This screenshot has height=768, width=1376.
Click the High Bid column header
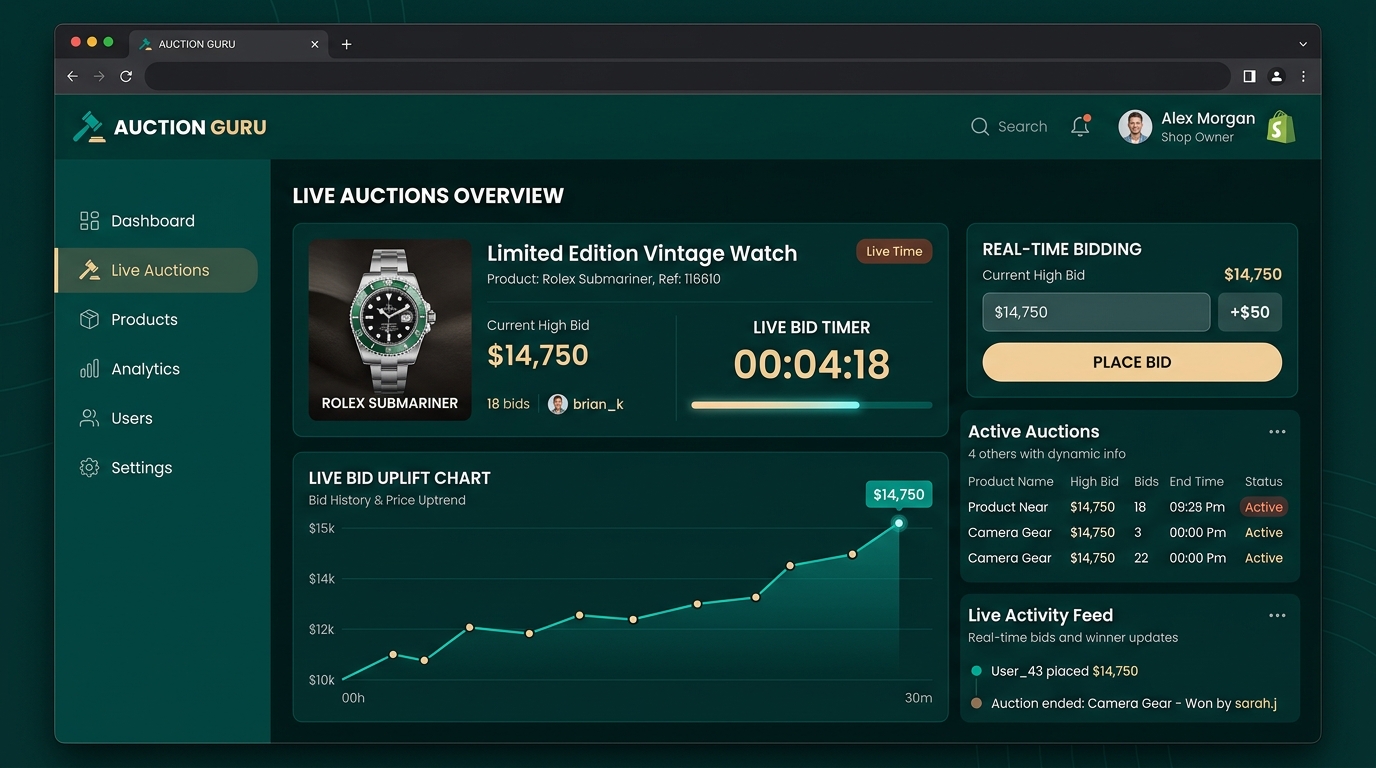[1094, 482]
